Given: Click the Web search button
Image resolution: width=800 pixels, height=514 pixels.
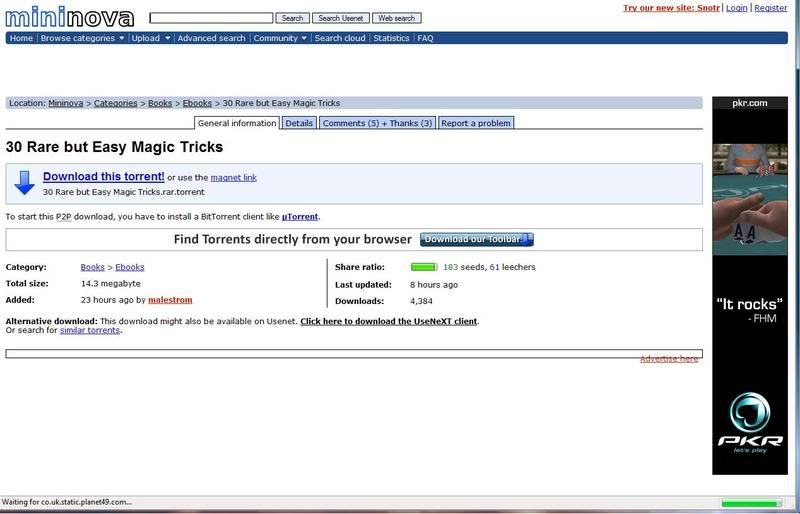Looking at the screenshot, I should tap(396, 18).
